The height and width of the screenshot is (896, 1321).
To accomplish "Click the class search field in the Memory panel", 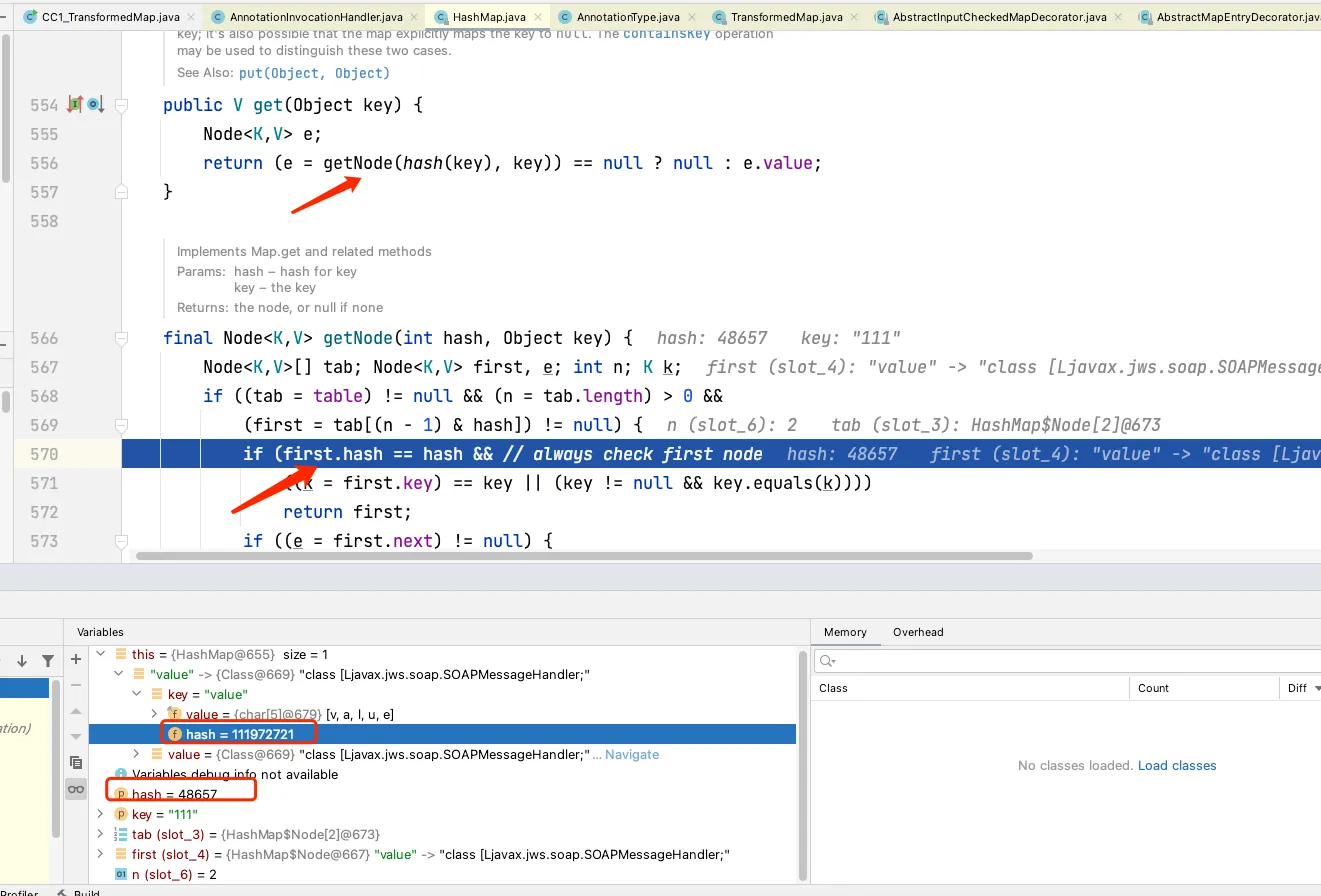I will pyautogui.click(x=1060, y=661).
